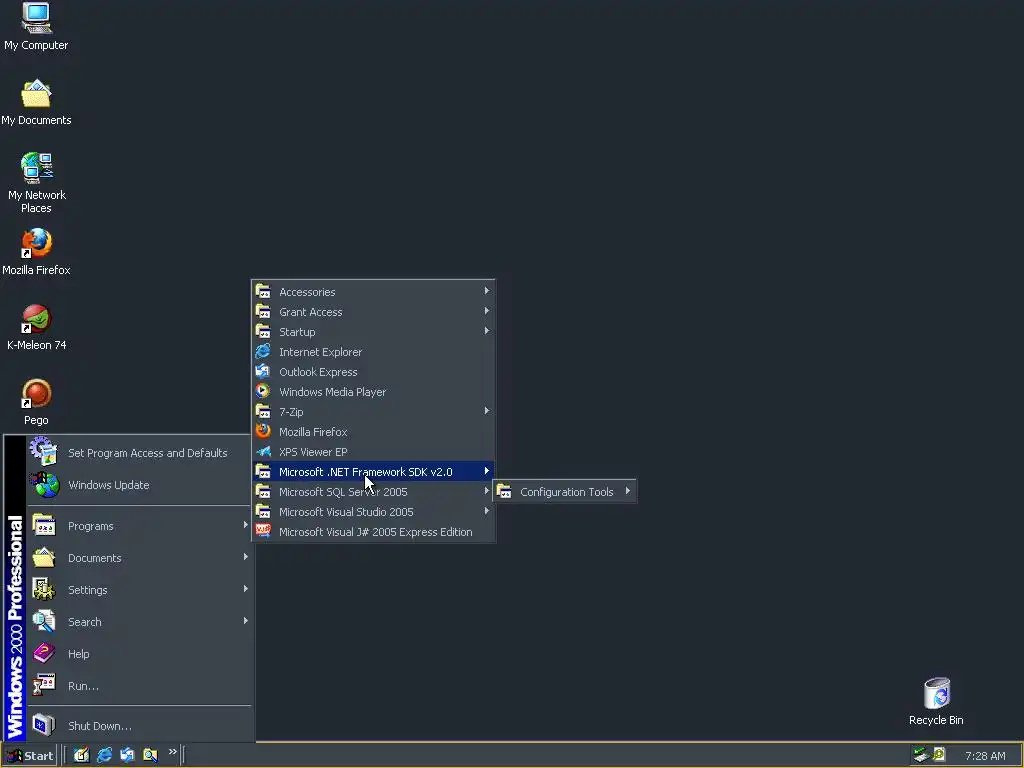Open the Settings entry in Start menu

[139, 590]
